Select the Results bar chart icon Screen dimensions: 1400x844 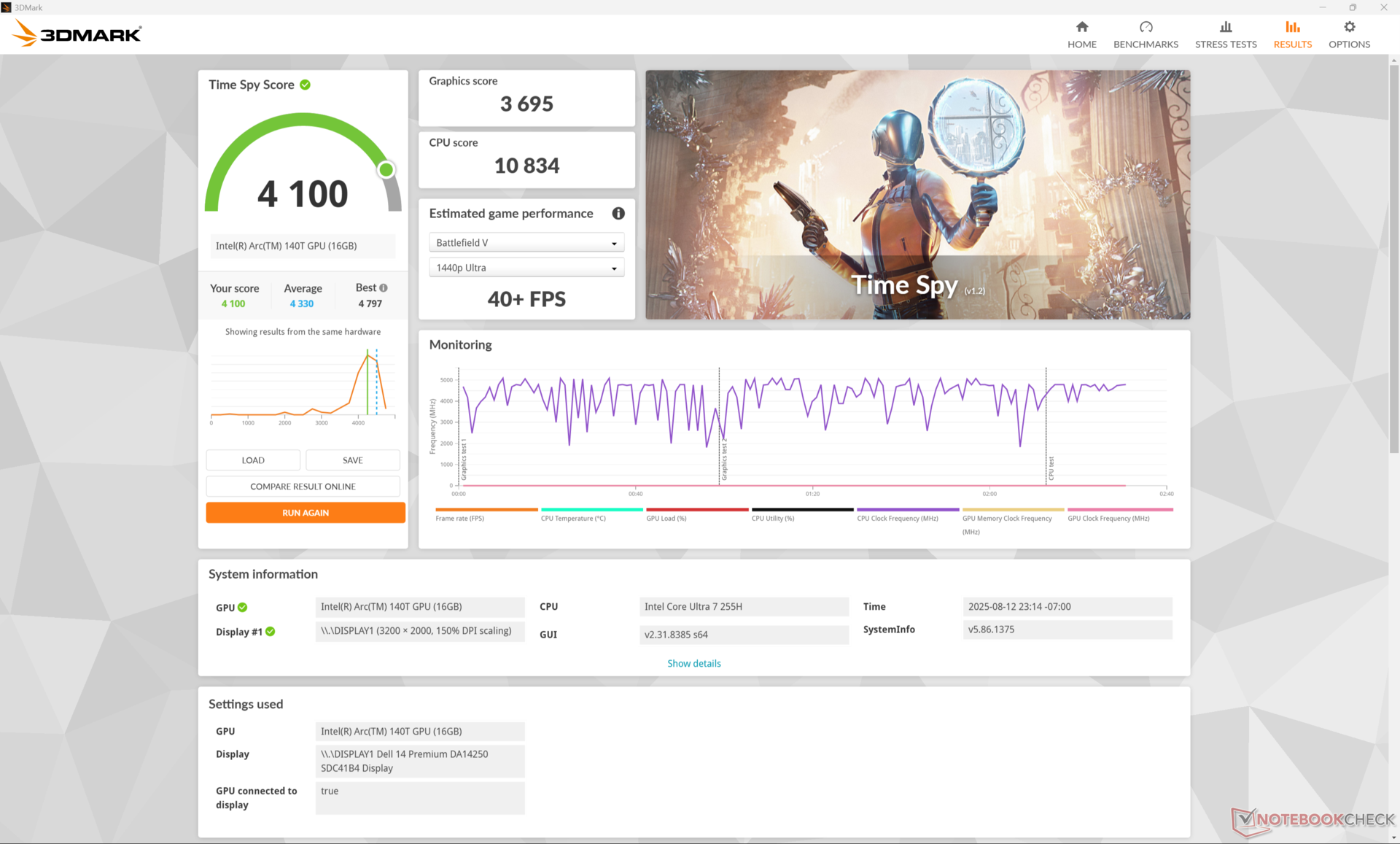(x=1292, y=27)
